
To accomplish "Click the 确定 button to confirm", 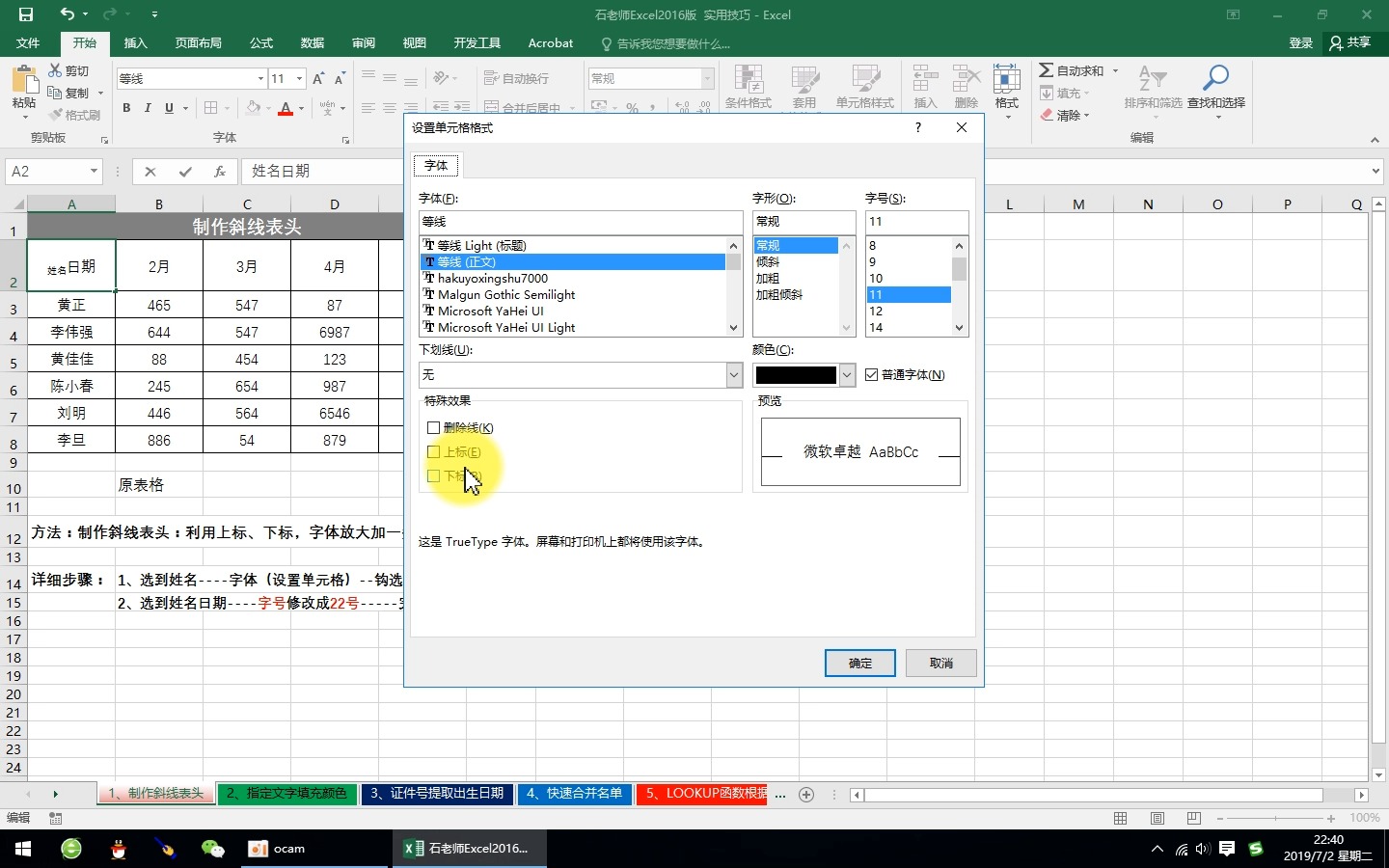I will [858, 664].
